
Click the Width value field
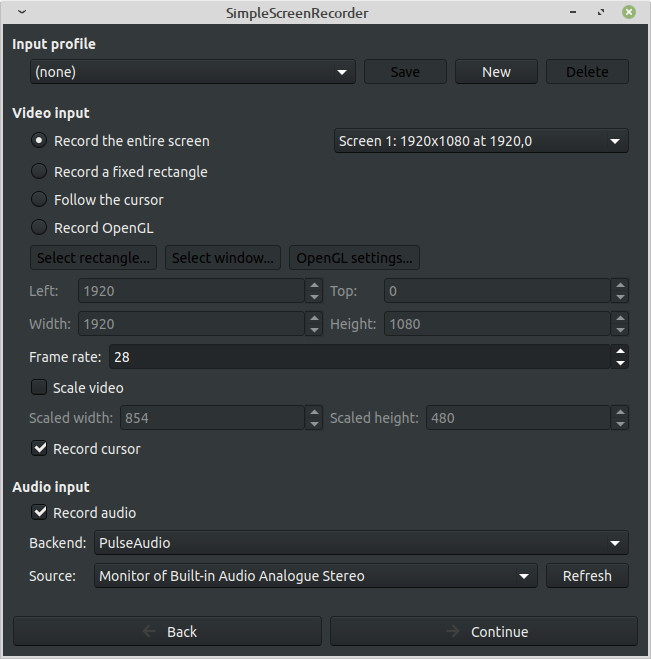pyautogui.click(x=191, y=324)
